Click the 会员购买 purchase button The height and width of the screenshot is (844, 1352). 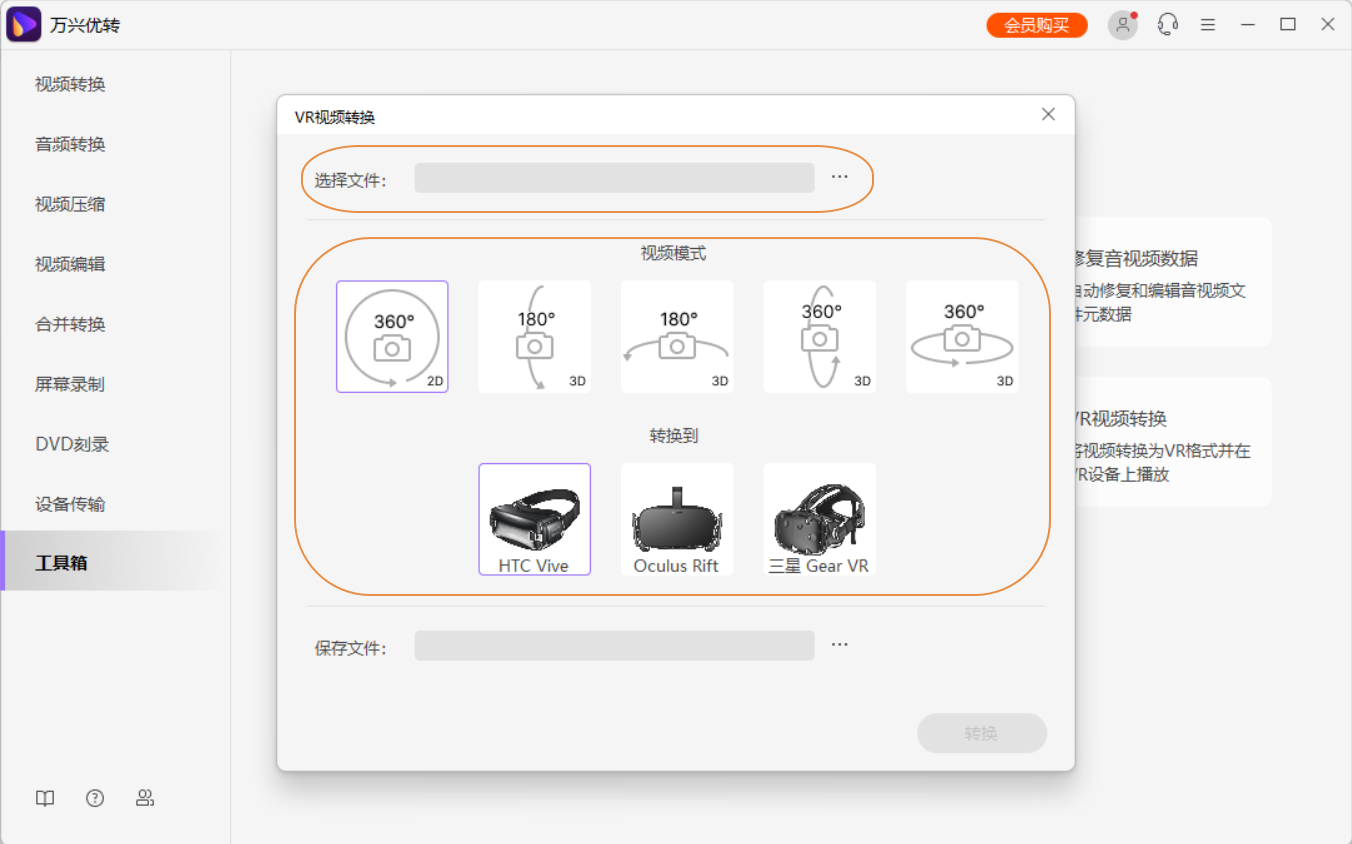tap(1036, 24)
